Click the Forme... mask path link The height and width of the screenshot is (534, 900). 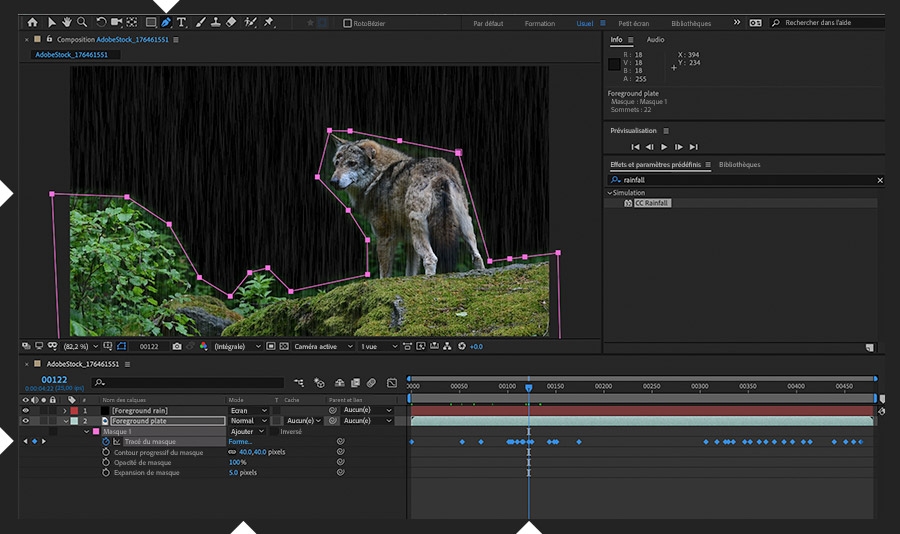240,442
